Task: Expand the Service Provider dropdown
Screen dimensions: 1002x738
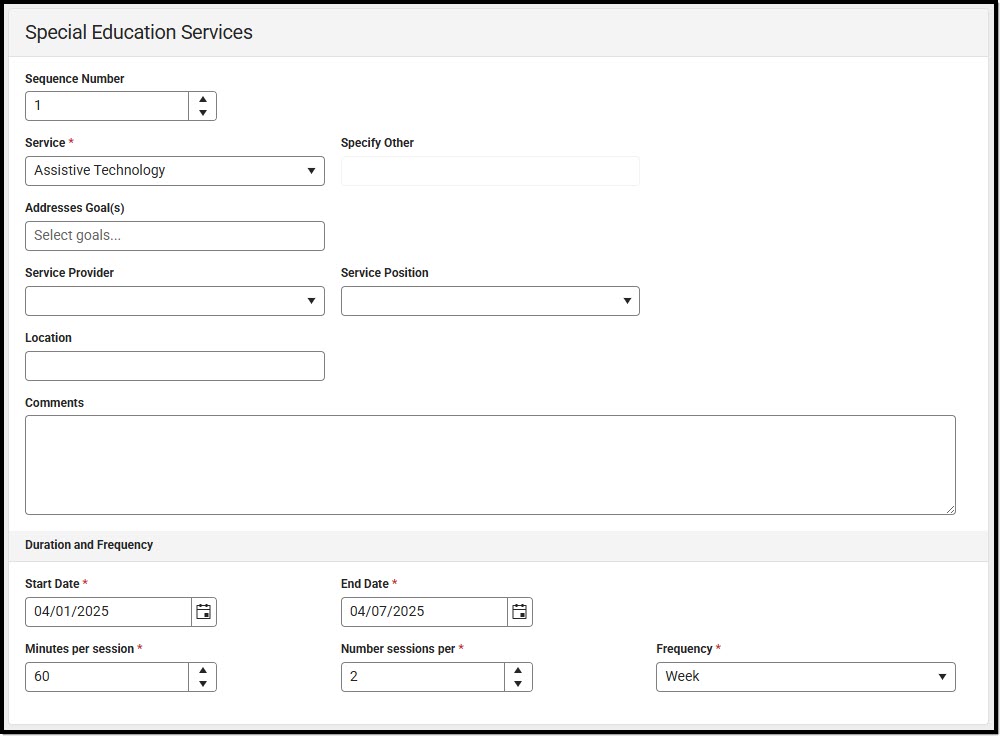Action: coord(175,301)
